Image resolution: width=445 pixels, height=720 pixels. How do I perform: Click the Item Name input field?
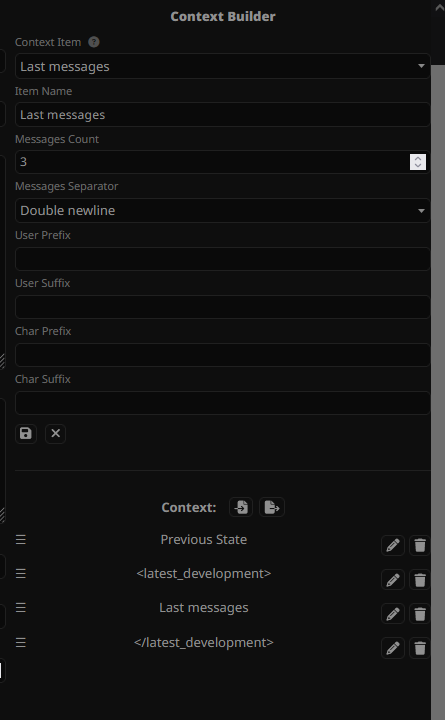click(223, 114)
